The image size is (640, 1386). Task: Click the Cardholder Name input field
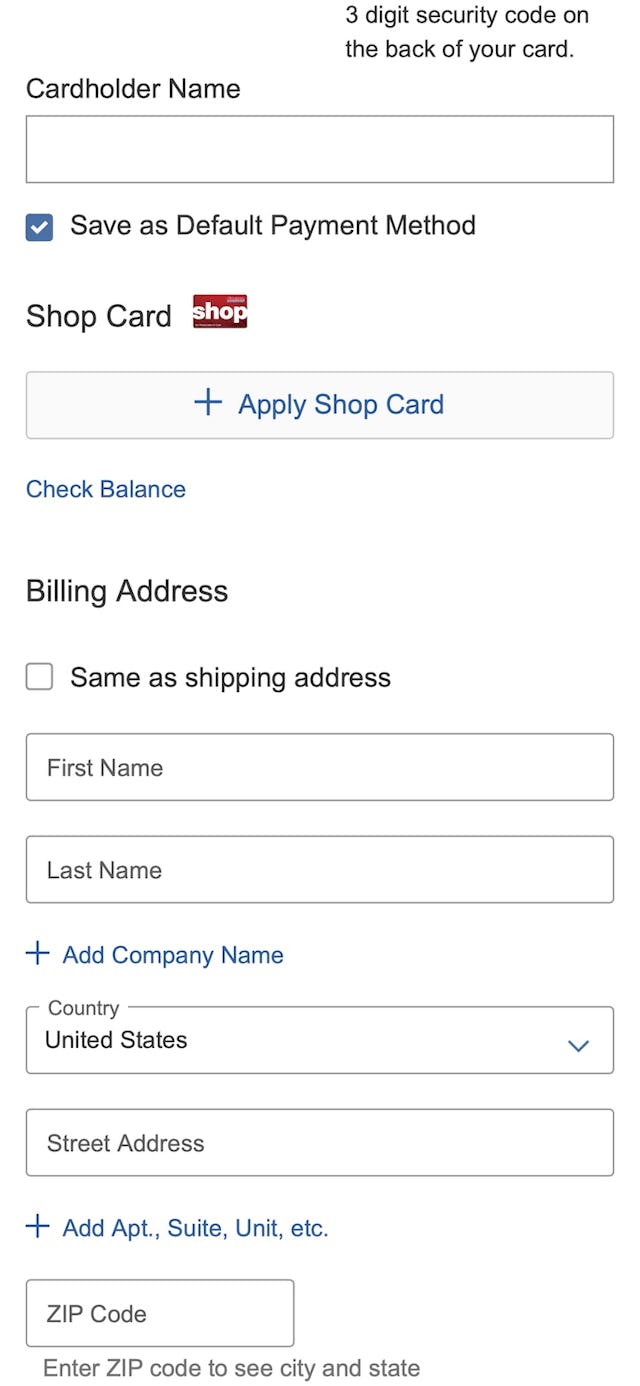320,148
